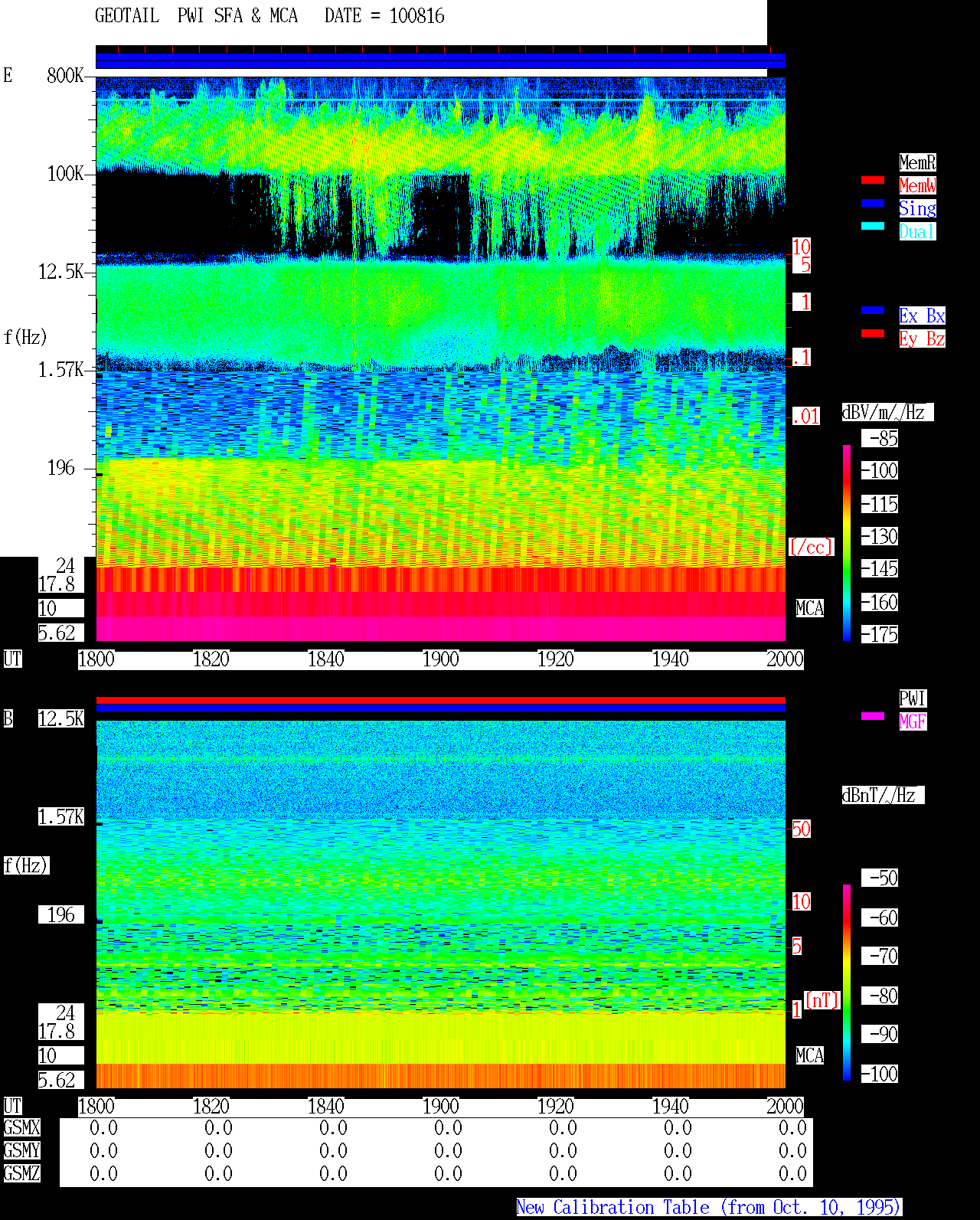This screenshot has width=980, height=1220.
Task: Select the 'MemR' legend label
Action: [917, 162]
